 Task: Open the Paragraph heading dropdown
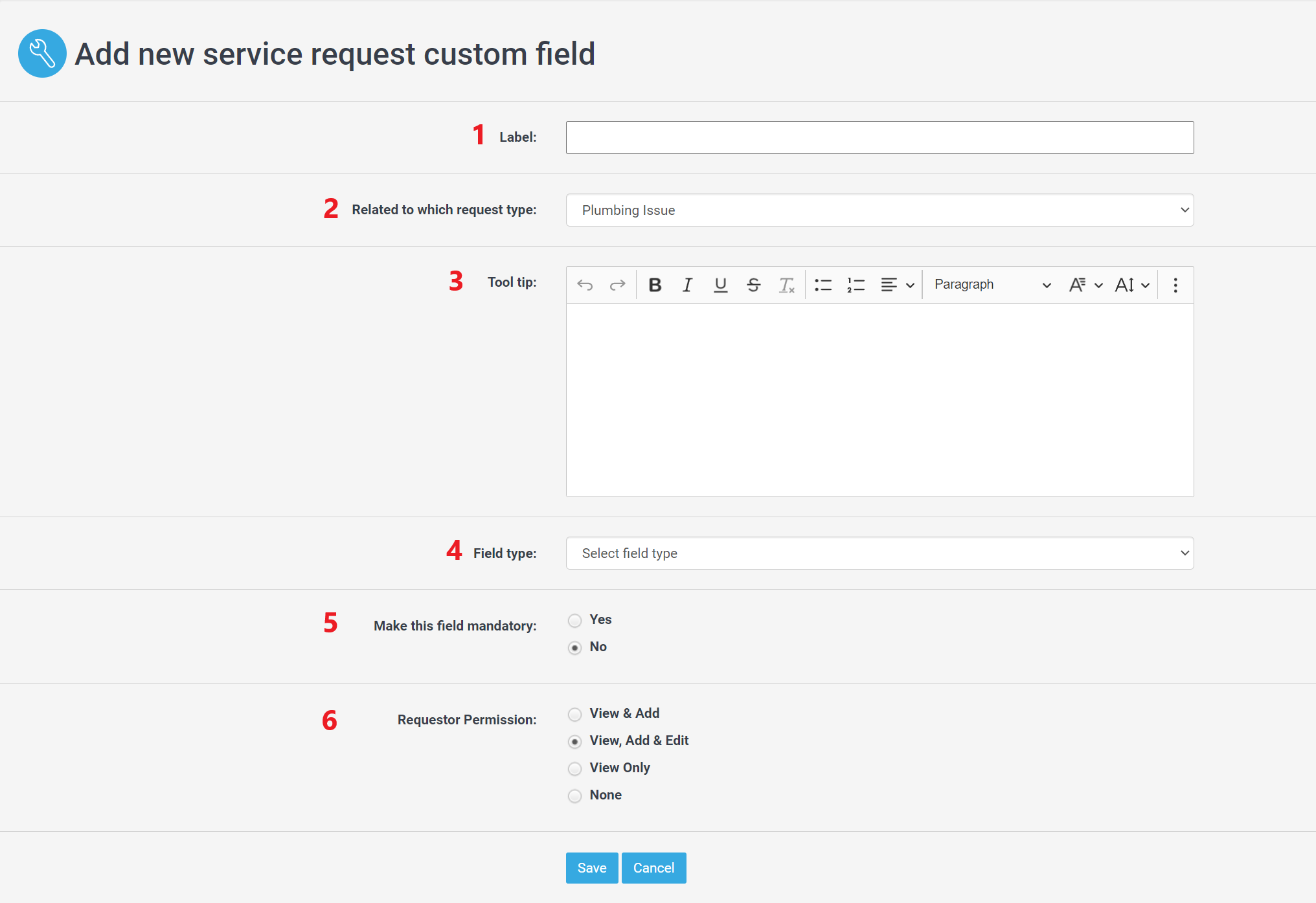pos(992,285)
